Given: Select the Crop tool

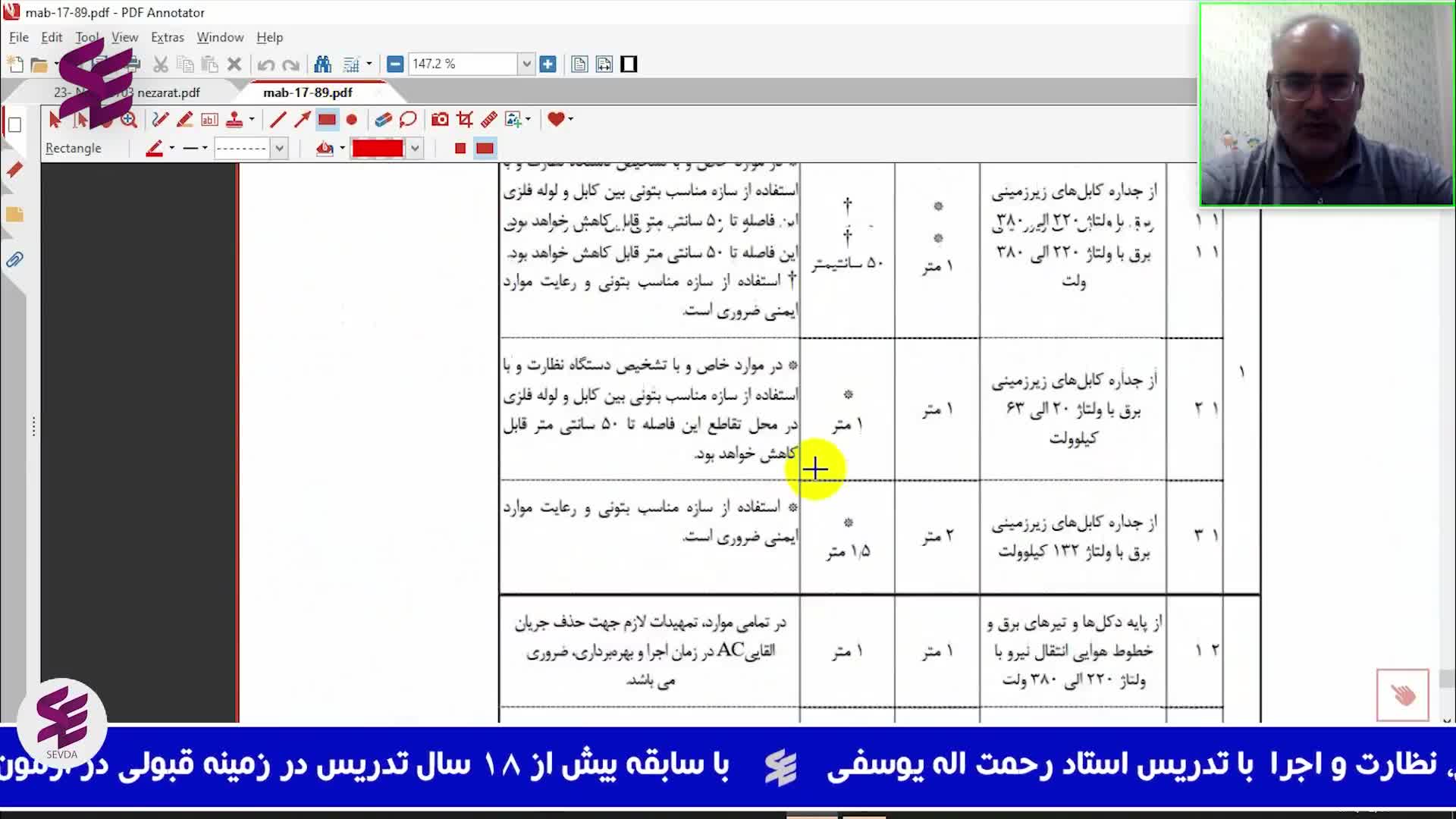Looking at the screenshot, I should click(x=465, y=119).
